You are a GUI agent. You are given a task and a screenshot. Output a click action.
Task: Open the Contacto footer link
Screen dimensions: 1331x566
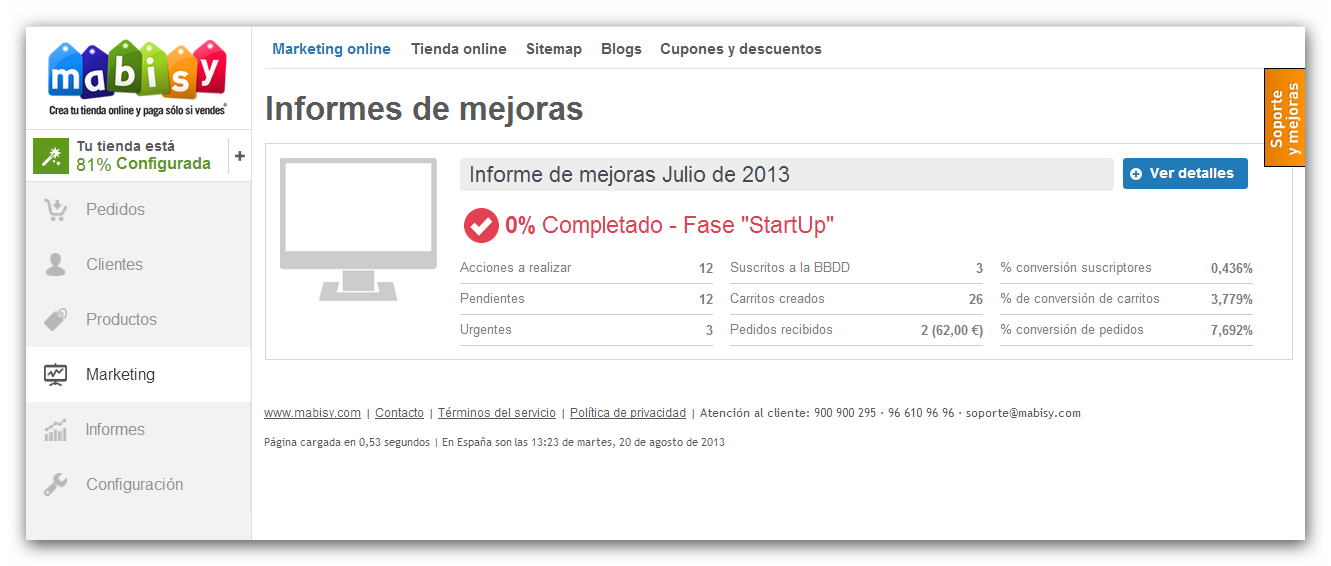pos(399,413)
